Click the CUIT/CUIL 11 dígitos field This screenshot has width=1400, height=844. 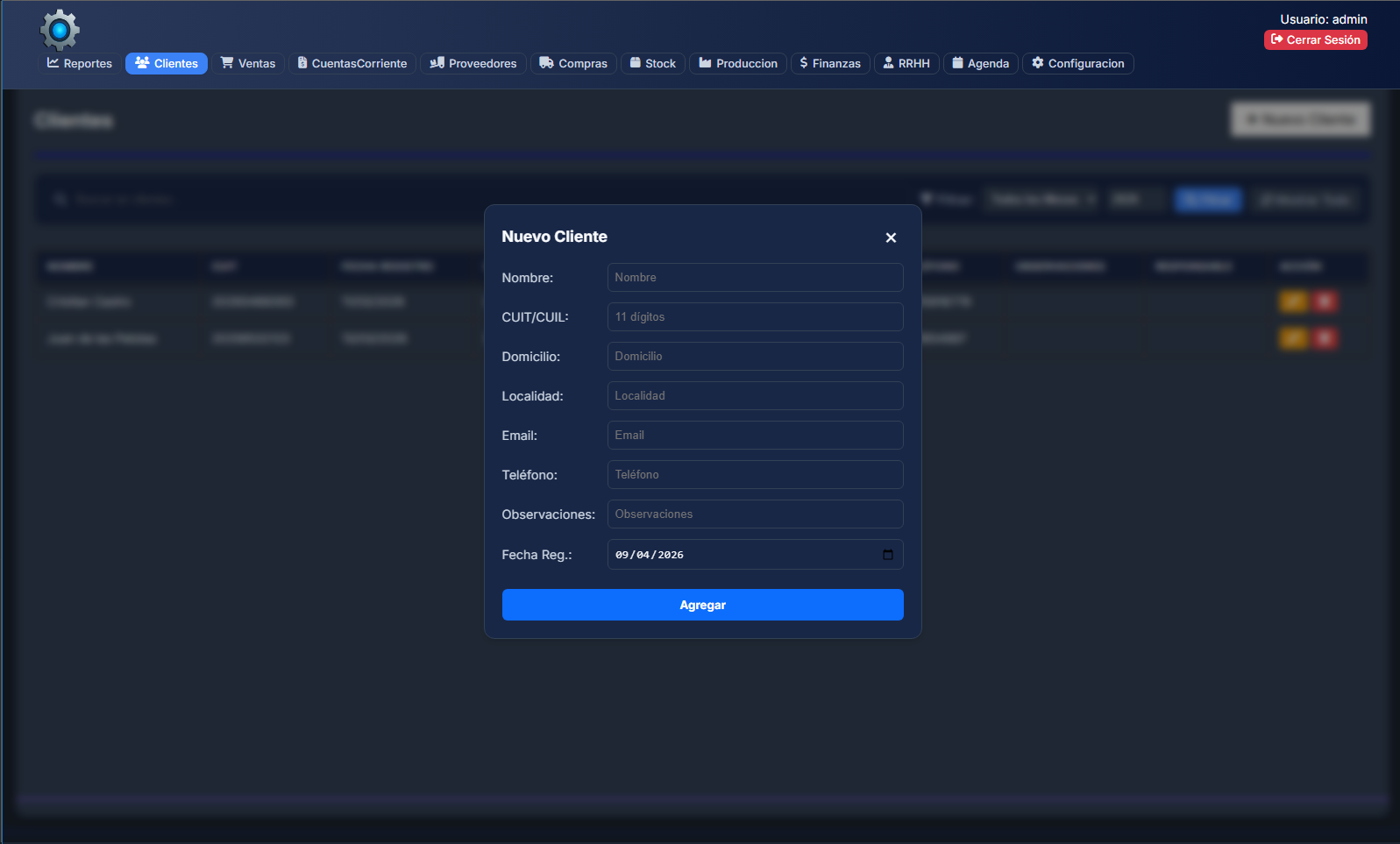click(x=756, y=316)
